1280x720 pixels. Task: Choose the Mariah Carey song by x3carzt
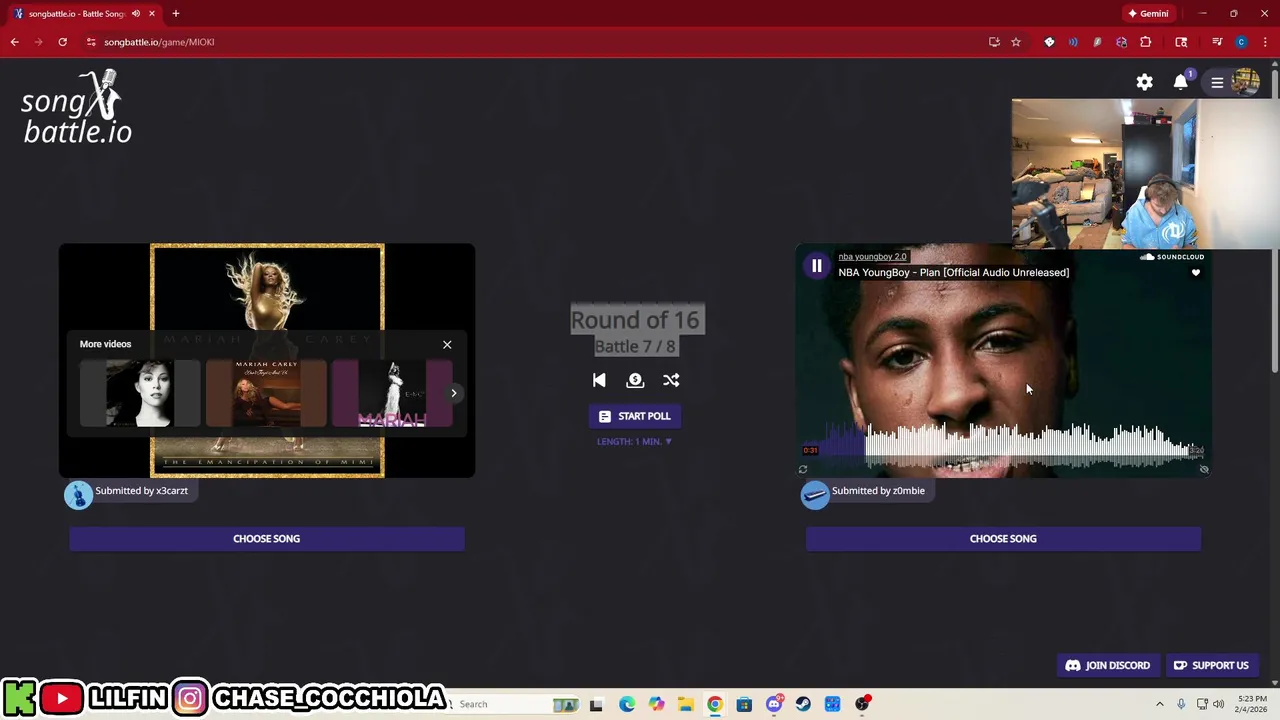267,539
